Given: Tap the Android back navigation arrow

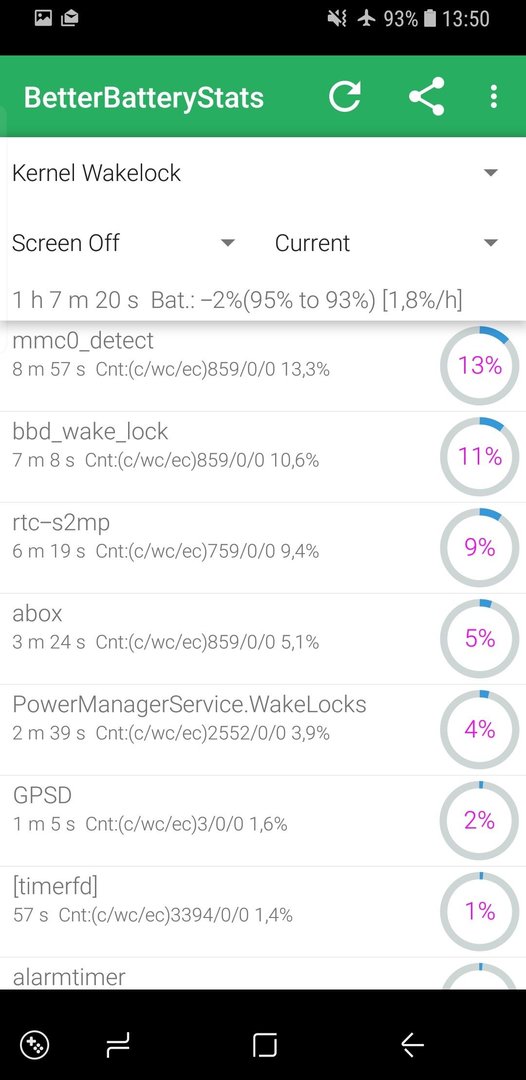Looking at the screenshot, I should pos(412,1045).
